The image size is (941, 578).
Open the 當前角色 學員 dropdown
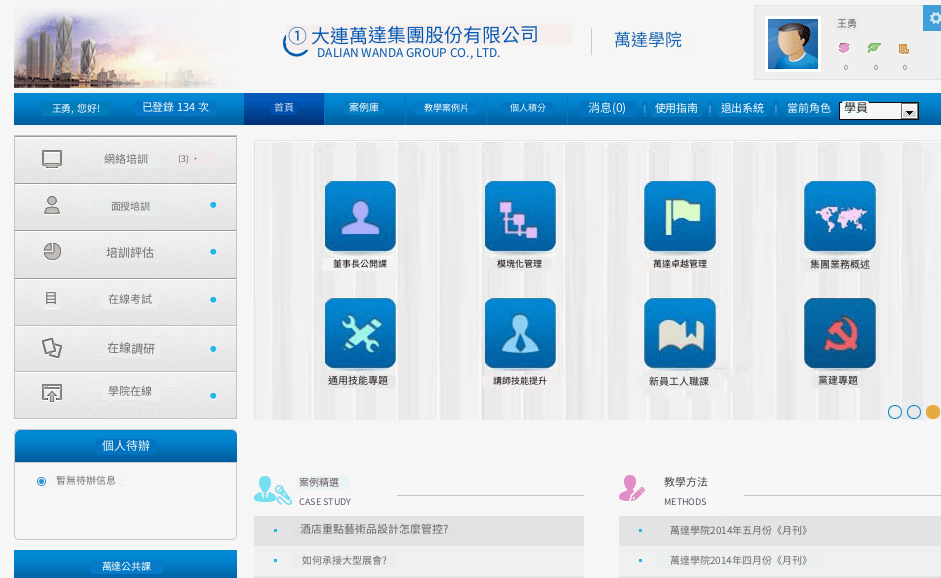click(x=879, y=110)
